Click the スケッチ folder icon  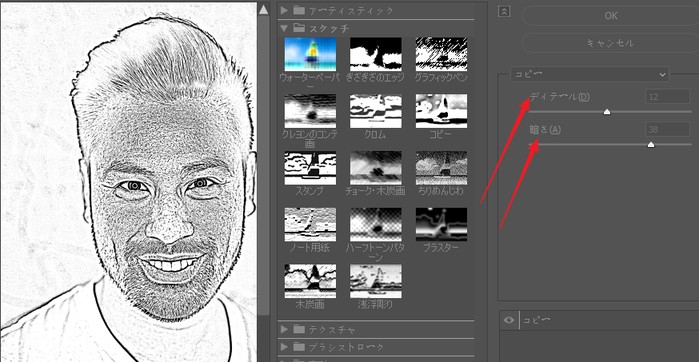click(299, 28)
